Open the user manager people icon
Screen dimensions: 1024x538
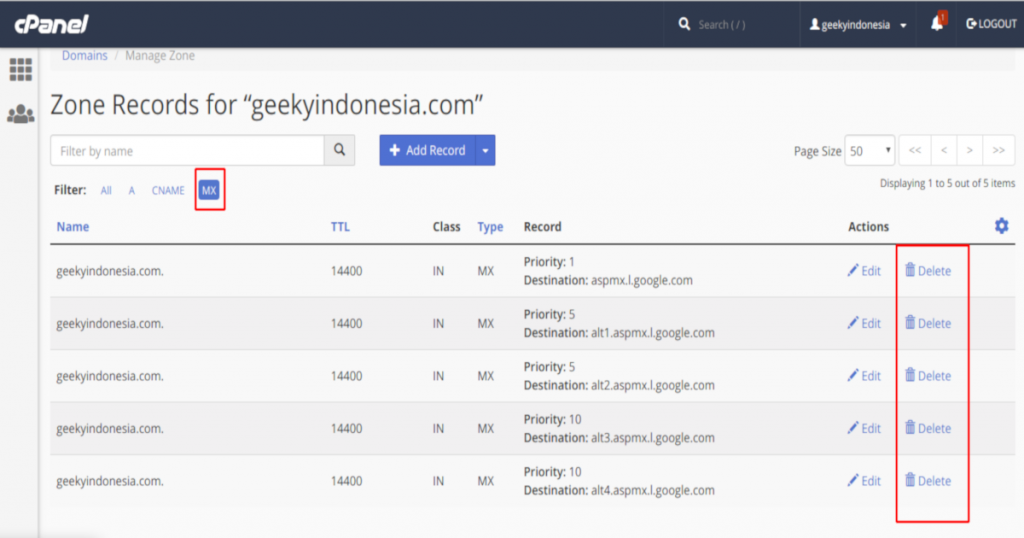tap(21, 114)
